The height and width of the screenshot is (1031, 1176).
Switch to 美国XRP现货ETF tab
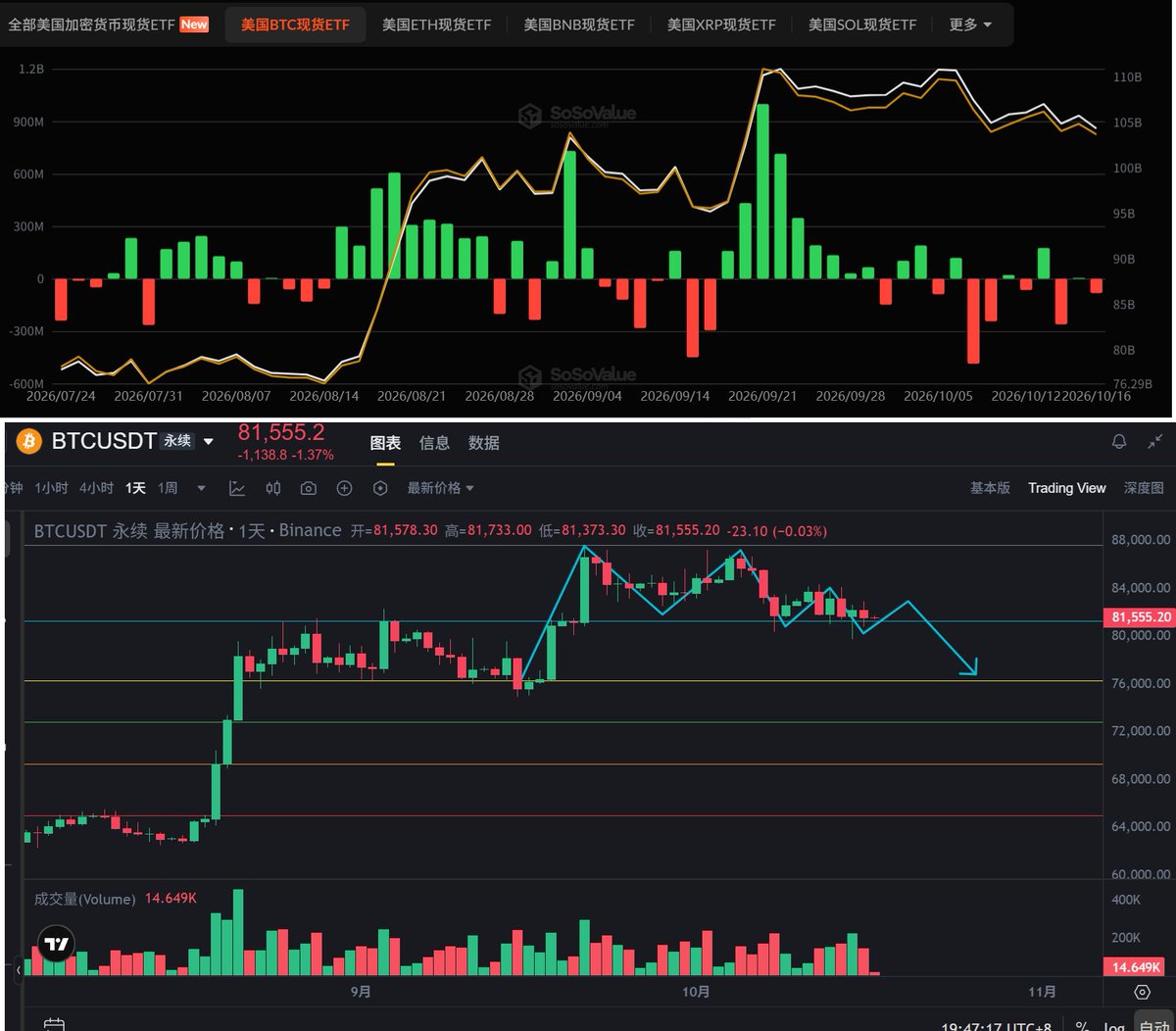[x=721, y=25]
